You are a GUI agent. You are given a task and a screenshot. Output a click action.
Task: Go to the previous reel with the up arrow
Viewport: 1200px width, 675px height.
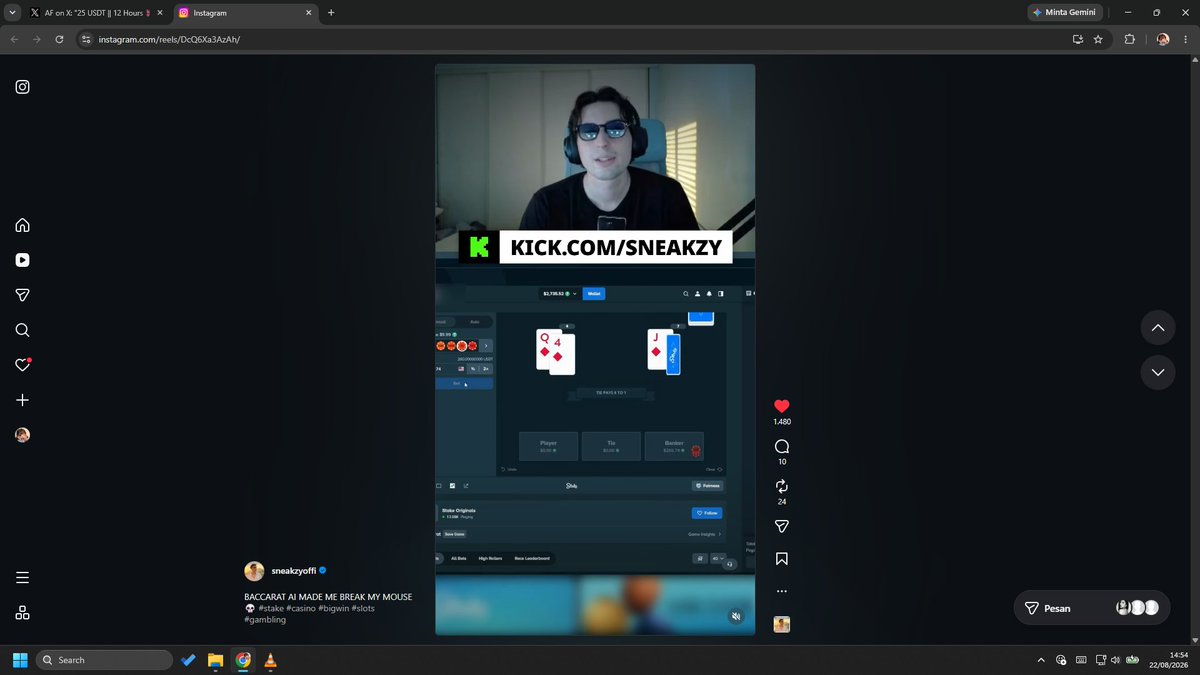coord(1157,328)
